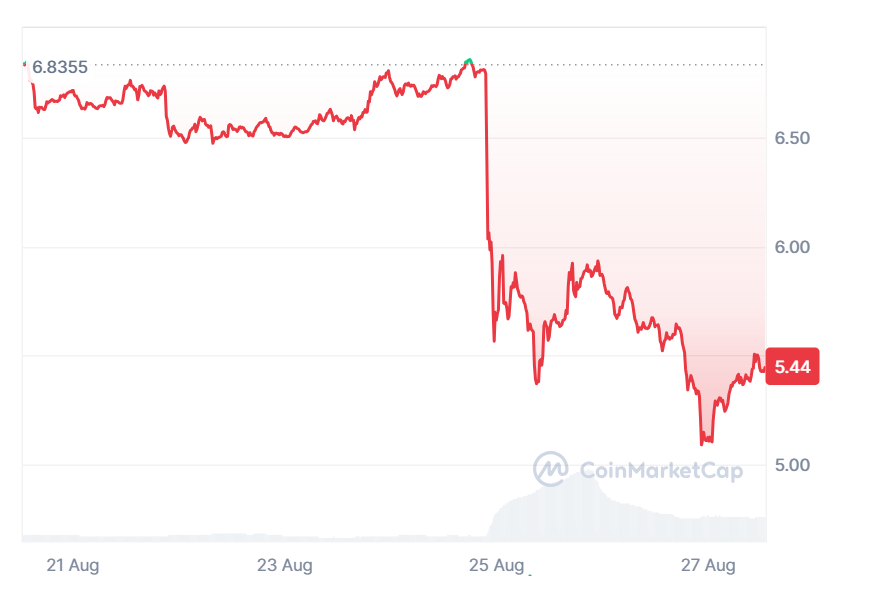Click the lowest price dip near 27 Aug
Image resolution: width=880 pixels, height=613 pixels.
click(x=702, y=443)
